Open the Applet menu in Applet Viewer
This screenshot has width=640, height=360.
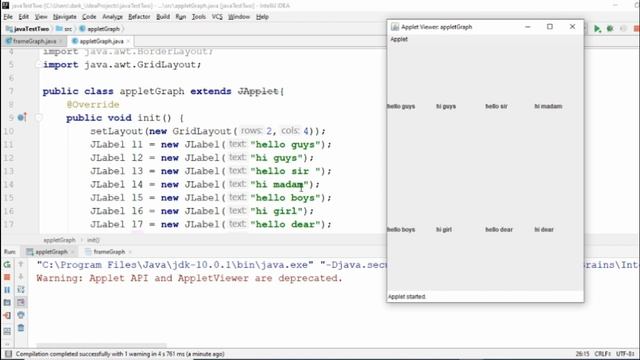coord(399,39)
